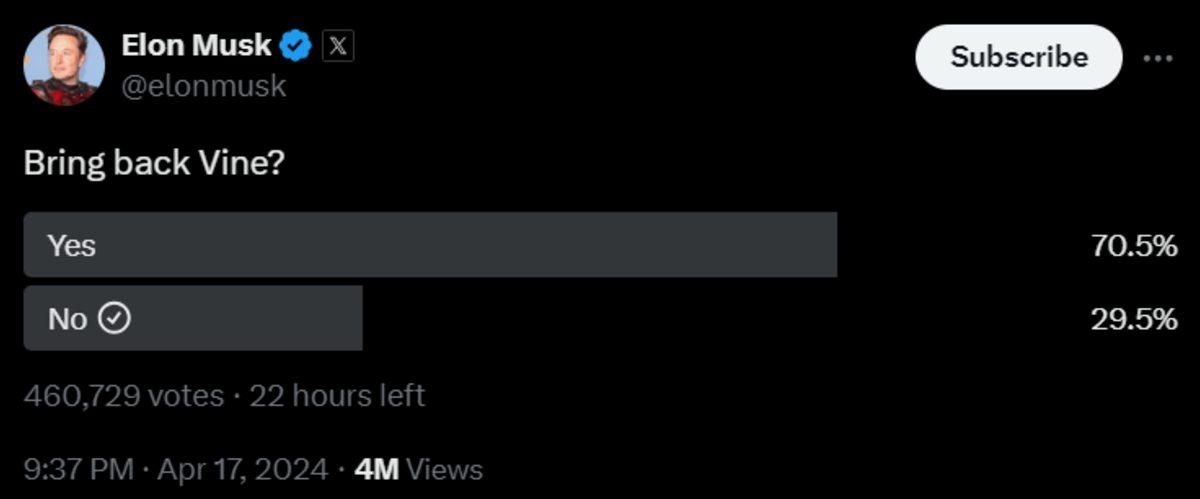
Task: Click the '22 hours left' text
Action: click(337, 396)
